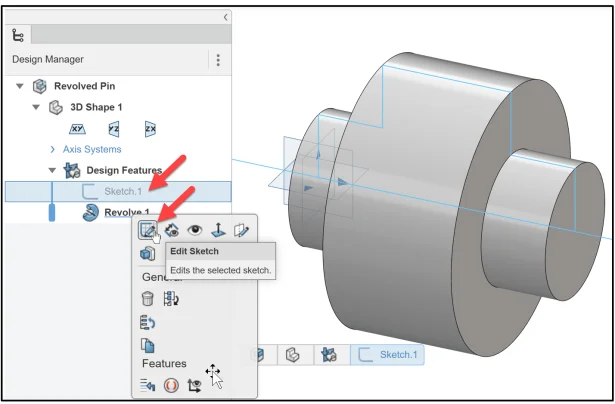
Task: Click the red circle icon under Features
Action: [170, 384]
